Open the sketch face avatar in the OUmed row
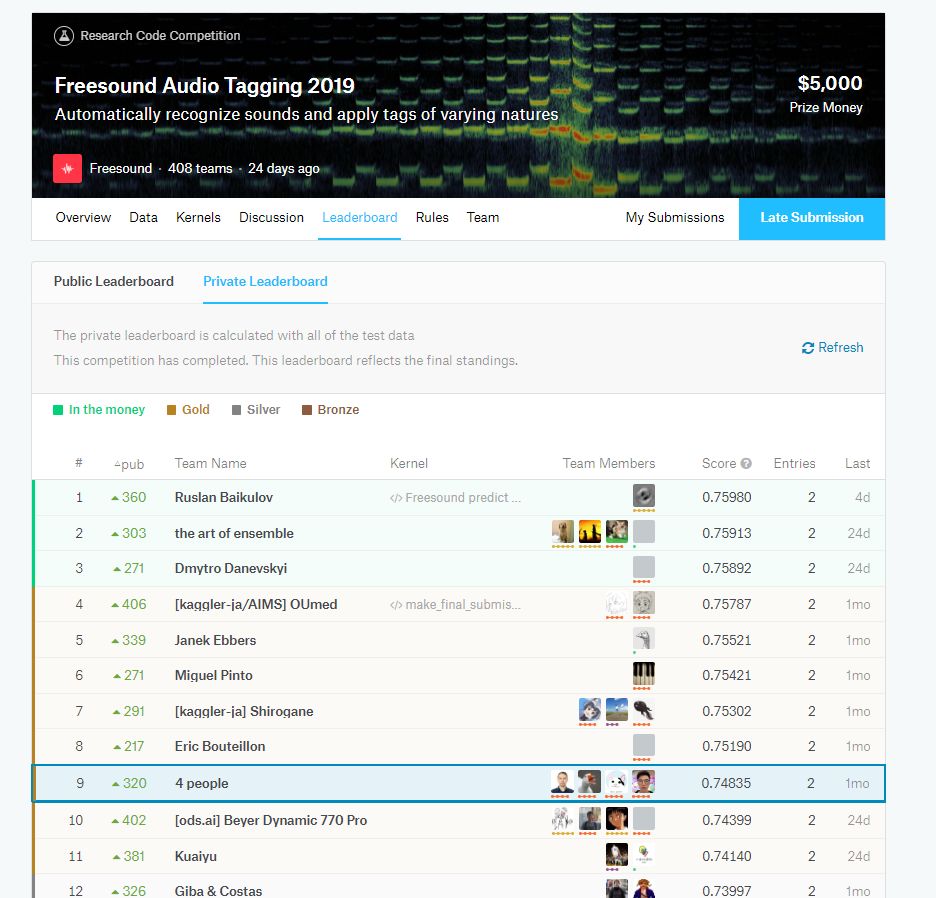The height and width of the screenshot is (898, 936). tap(644, 602)
